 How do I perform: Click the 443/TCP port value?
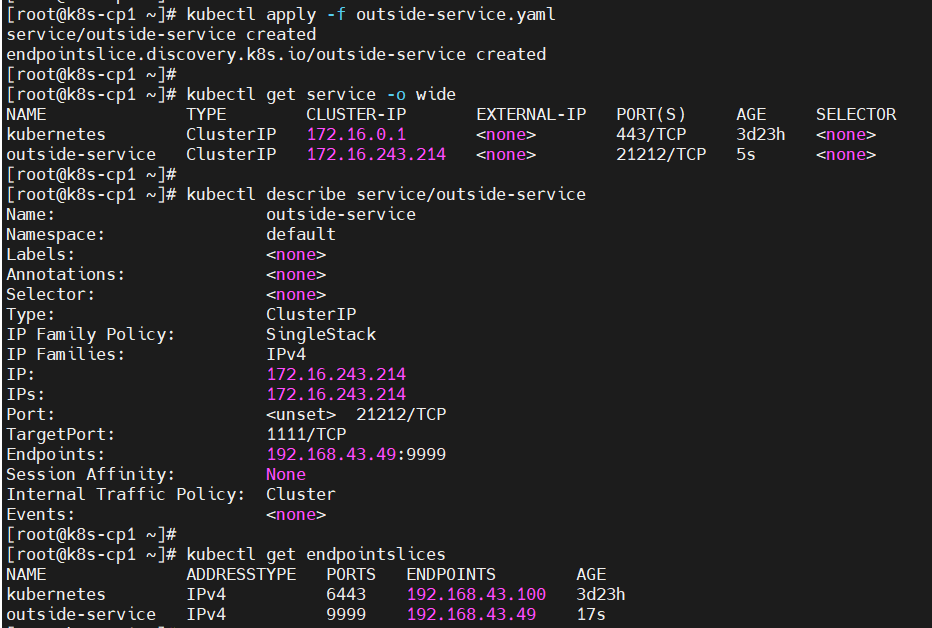click(x=651, y=134)
